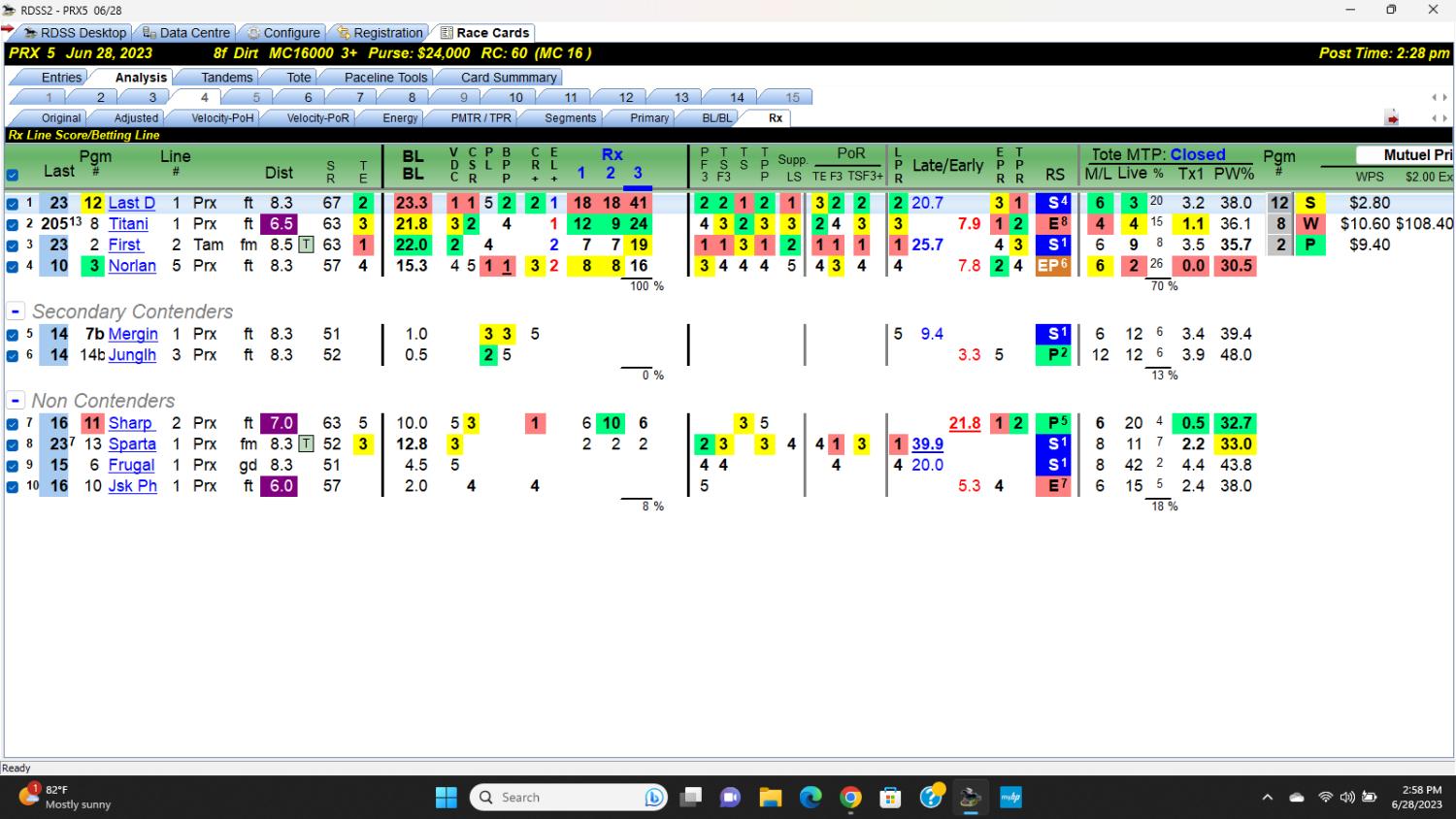Viewport: 1456px width, 819px height.
Task: Click the red arrow export icon
Action: [x=1392, y=118]
